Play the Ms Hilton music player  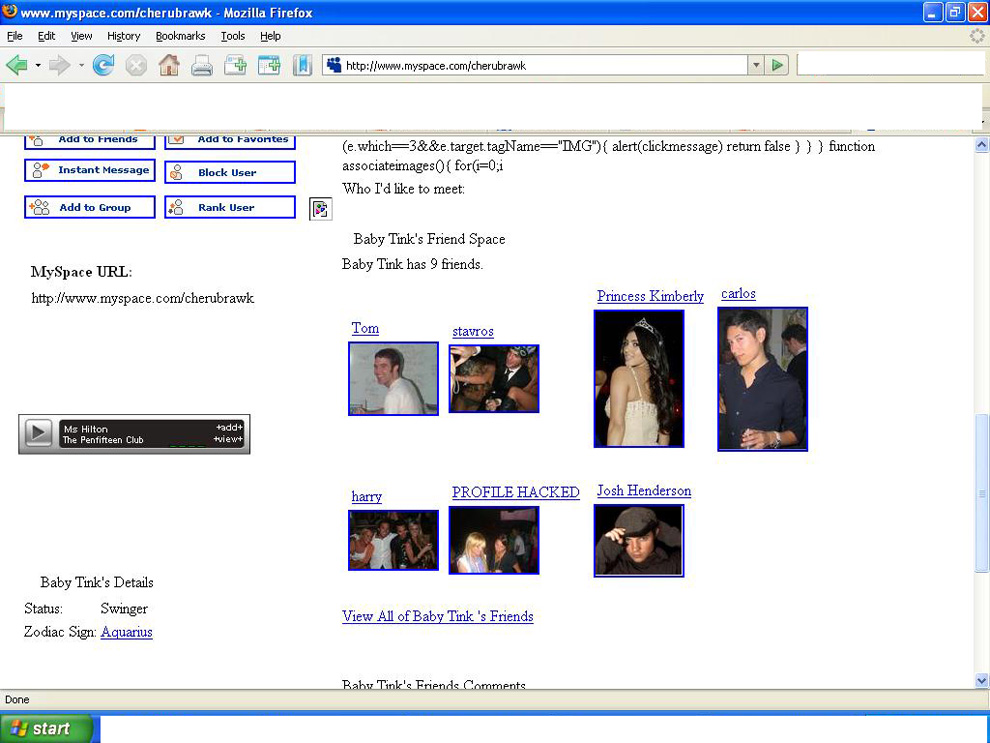(37, 433)
